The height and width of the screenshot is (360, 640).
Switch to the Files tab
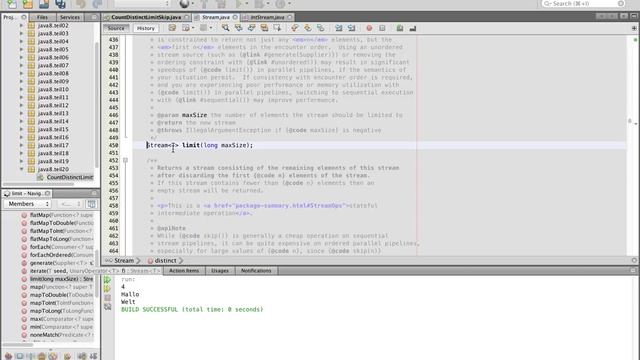pyautogui.click(x=42, y=17)
